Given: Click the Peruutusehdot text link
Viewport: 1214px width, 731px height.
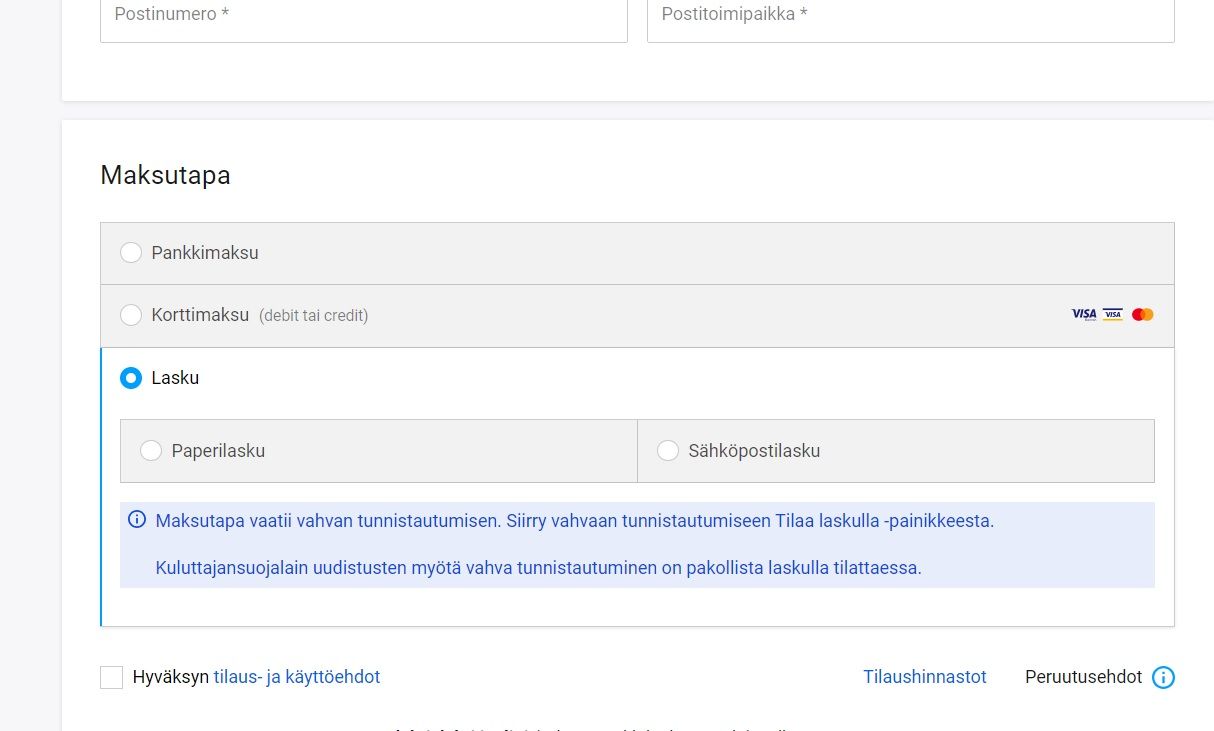Looking at the screenshot, I should point(1083,677).
